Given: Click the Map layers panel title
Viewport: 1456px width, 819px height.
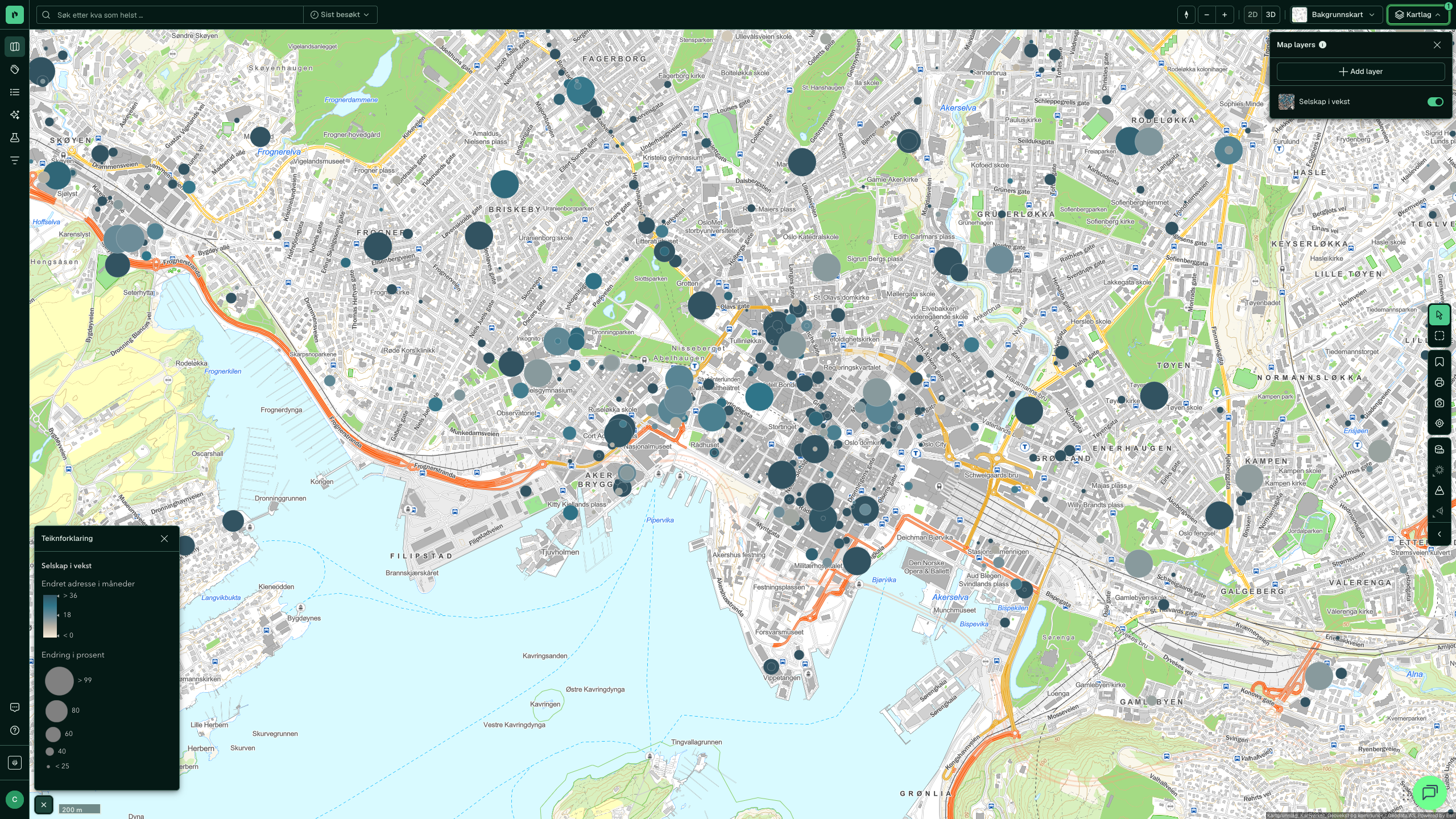Looking at the screenshot, I should (x=1296, y=45).
